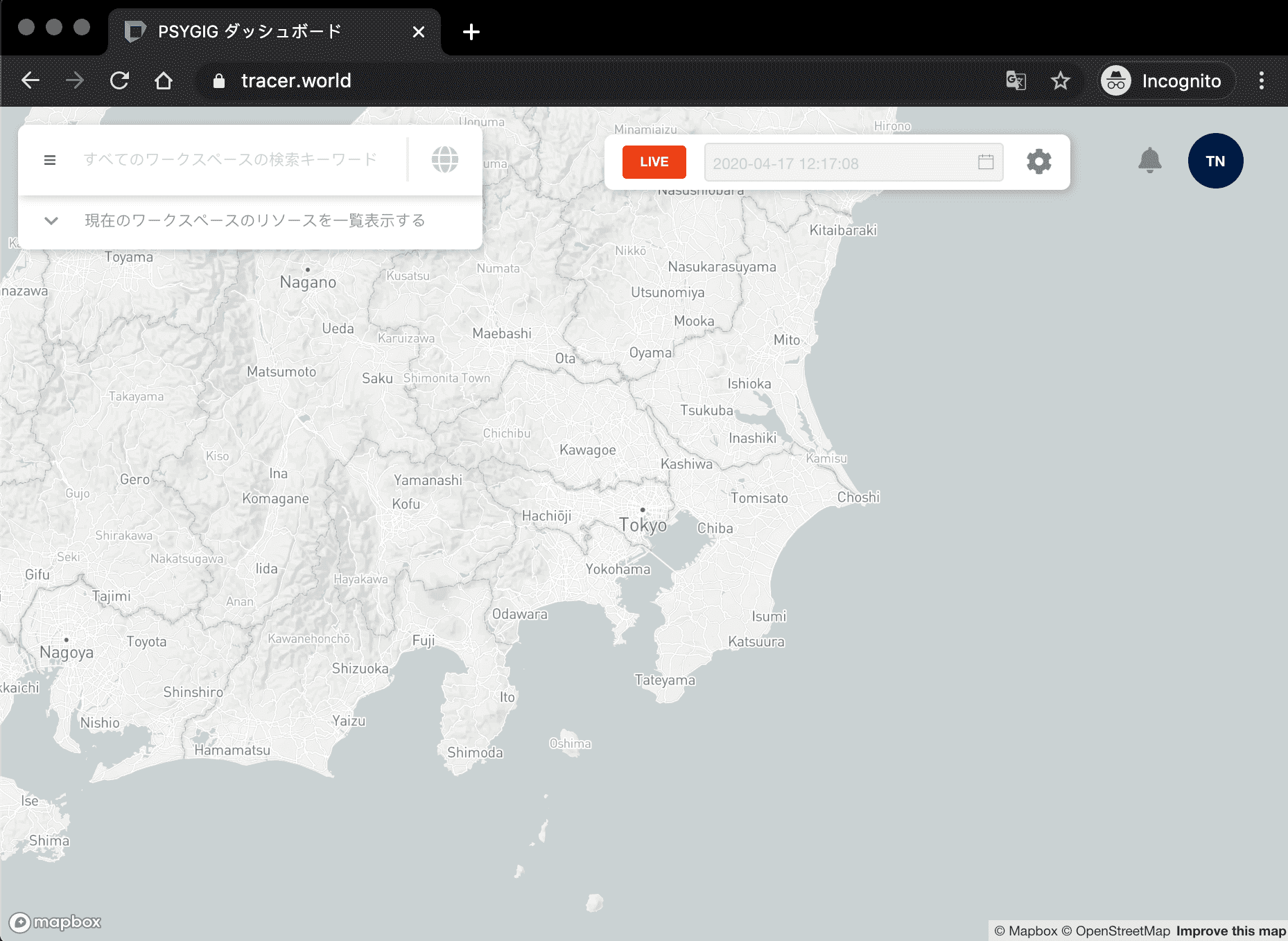Open settings with the gear icon
The height and width of the screenshot is (941, 1288).
(x=1038, y=161)
